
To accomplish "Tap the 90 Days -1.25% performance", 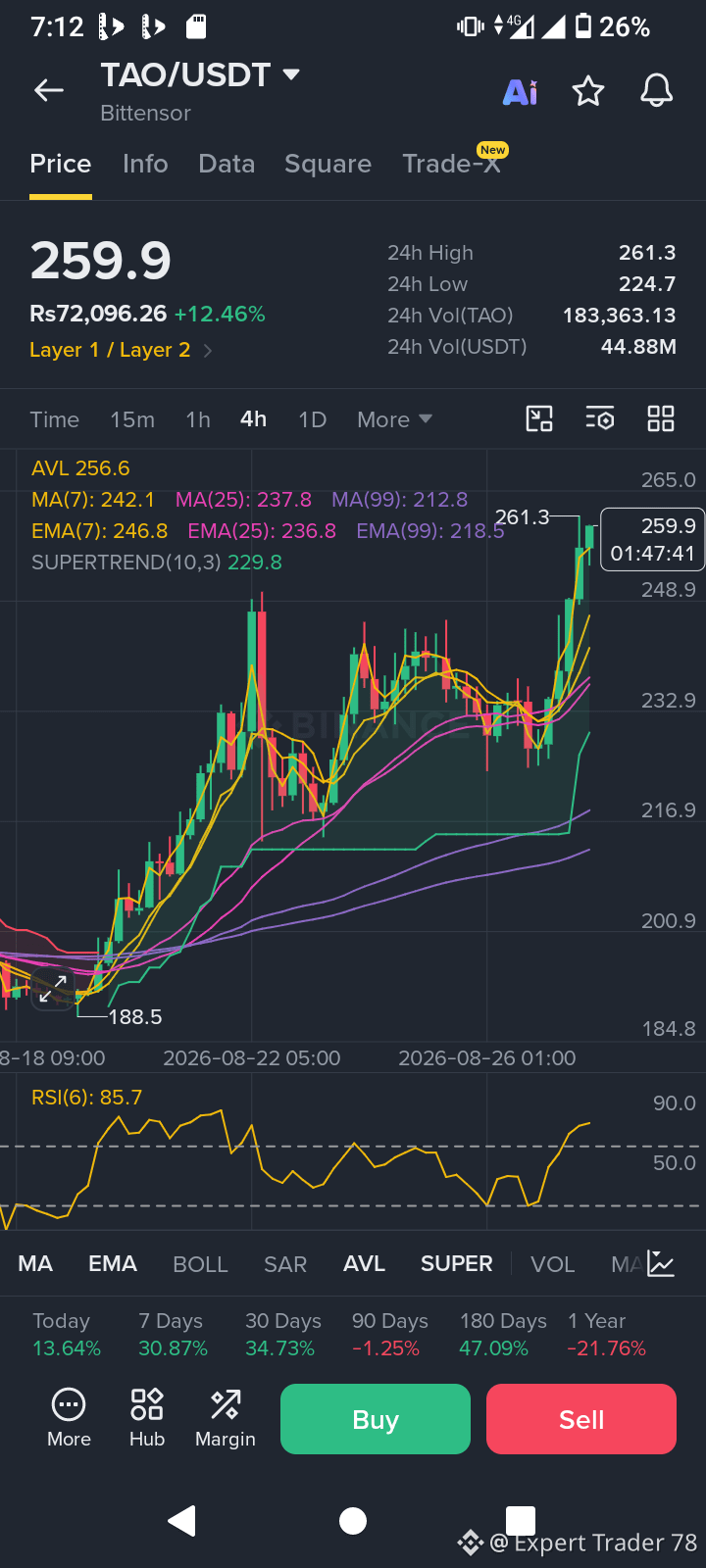I will coord(389,1335).
